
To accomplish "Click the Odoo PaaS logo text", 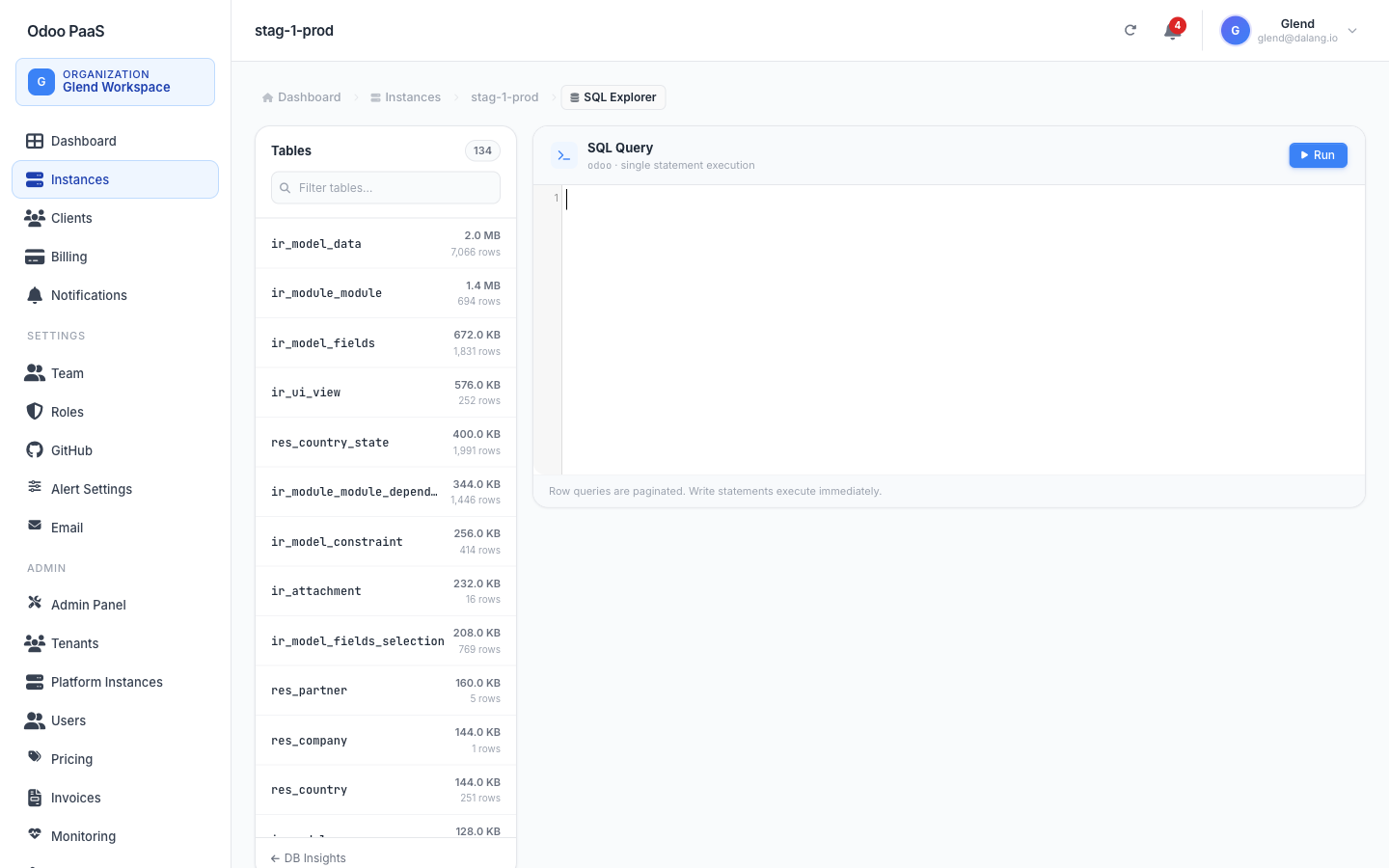I will (66, 31).
